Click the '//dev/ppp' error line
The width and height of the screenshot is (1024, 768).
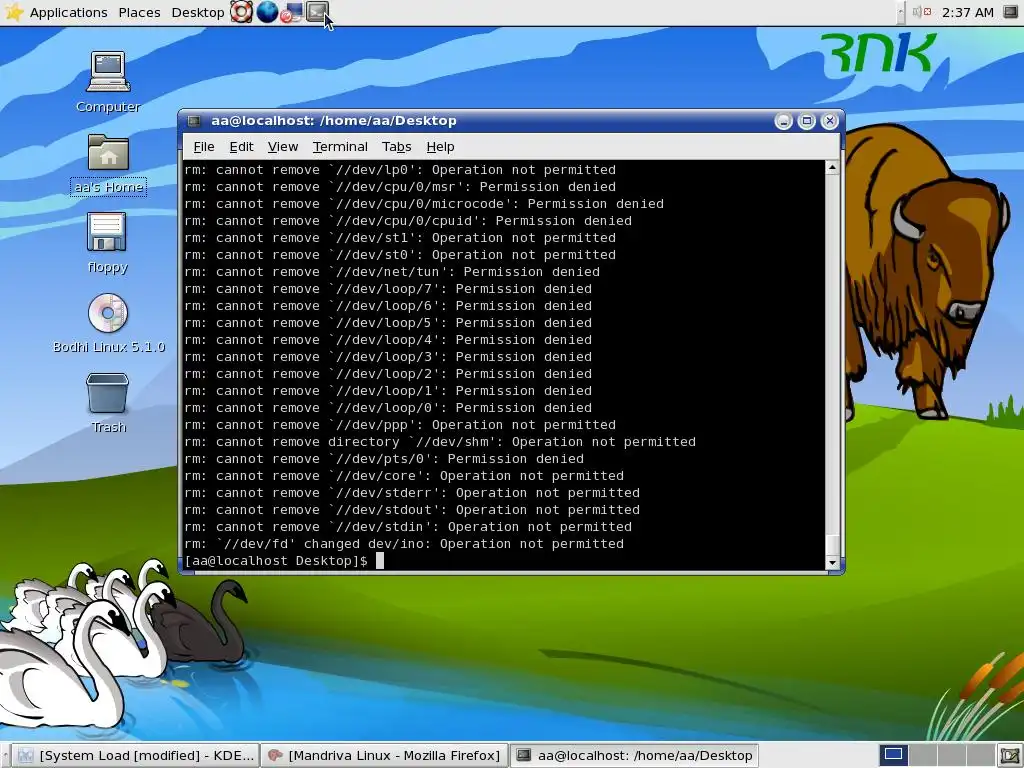click(x=400, y=425)
